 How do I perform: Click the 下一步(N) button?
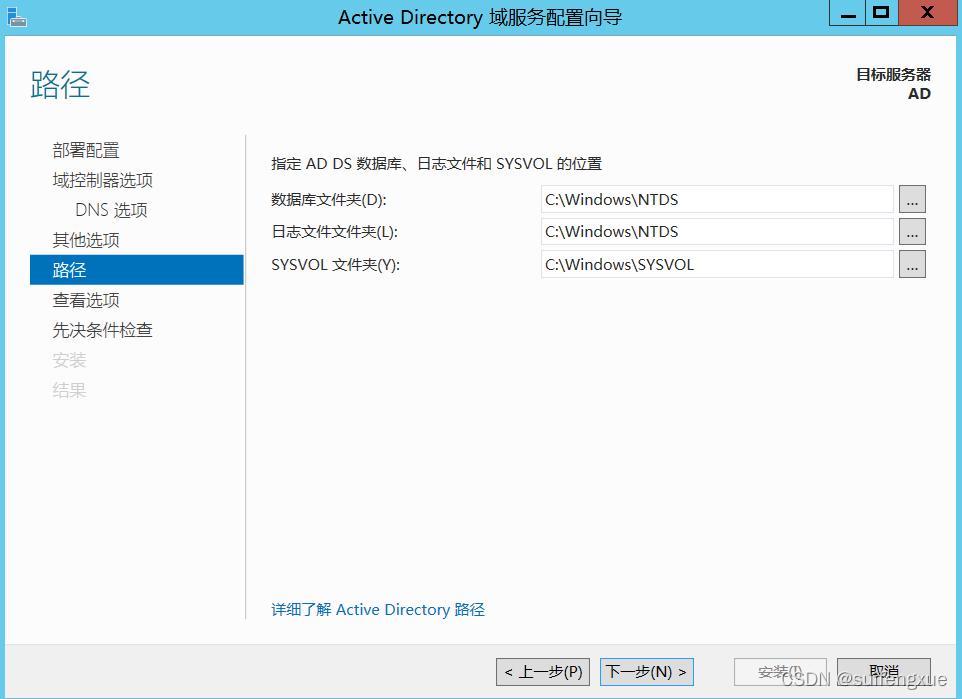[x=645, y=671]
